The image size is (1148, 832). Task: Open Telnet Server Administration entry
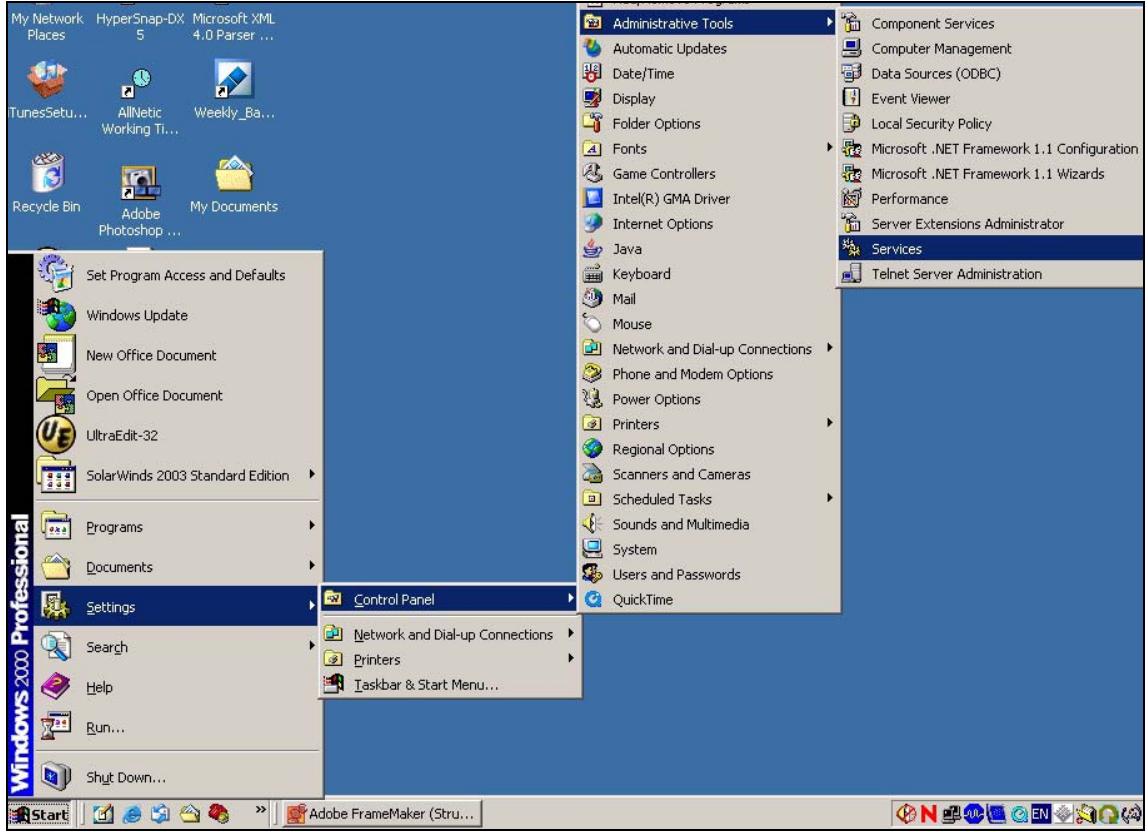(x=991, y=274)
